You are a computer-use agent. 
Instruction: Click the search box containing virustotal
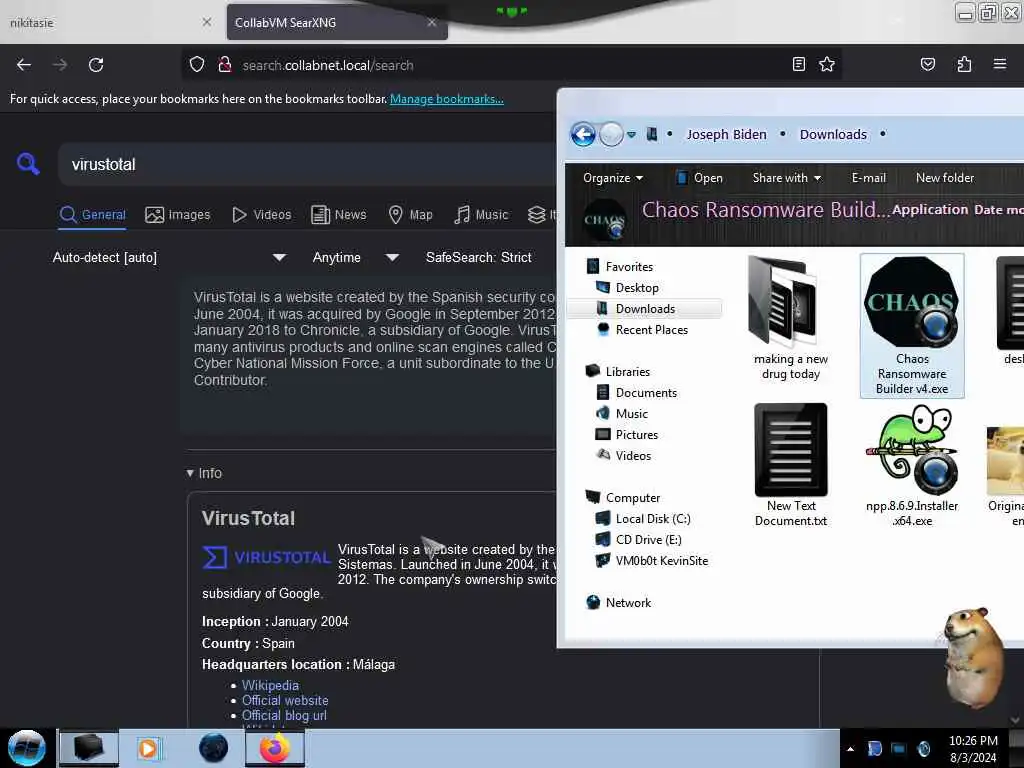tap(307, 164)
